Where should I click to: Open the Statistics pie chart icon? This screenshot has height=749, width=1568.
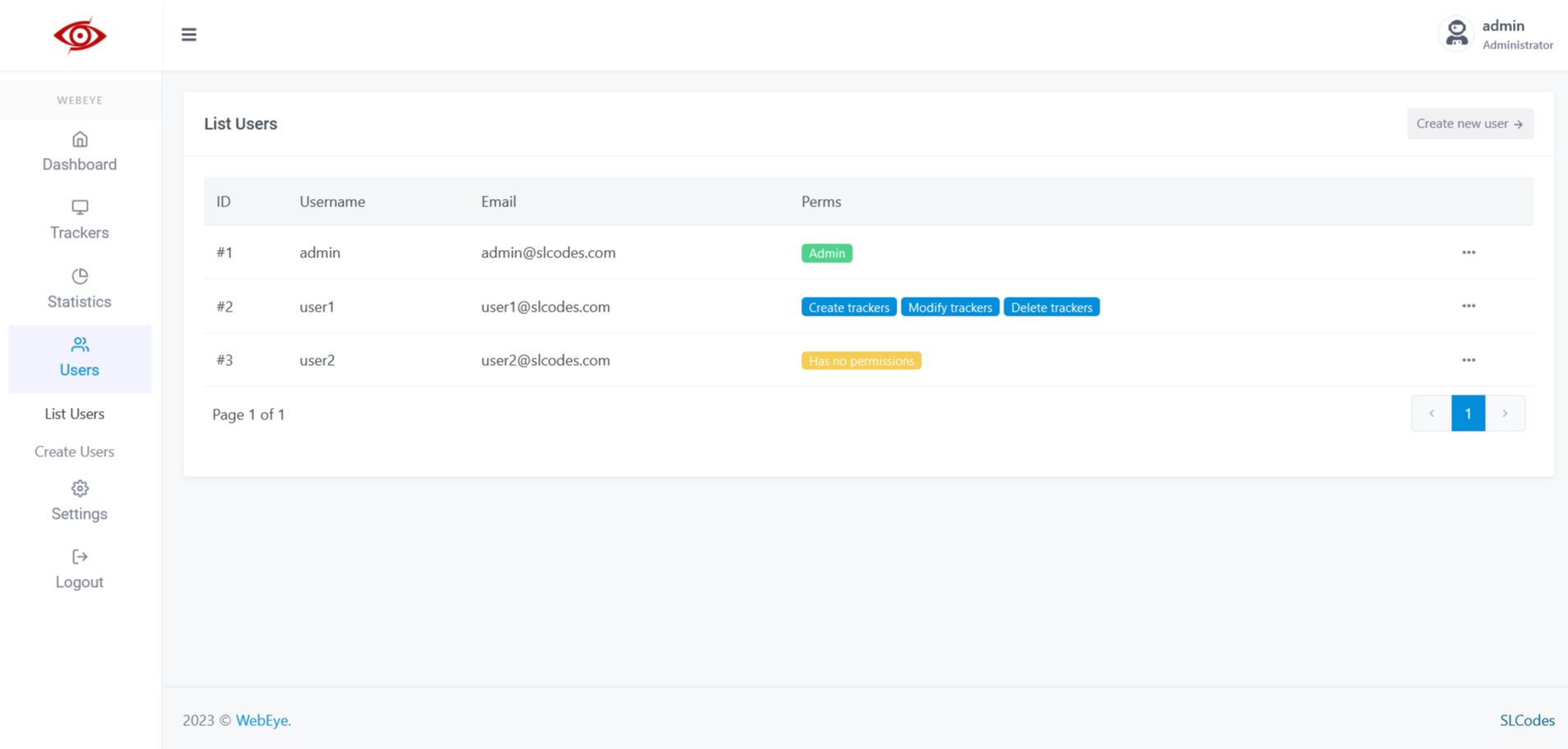tap(80, 276)
